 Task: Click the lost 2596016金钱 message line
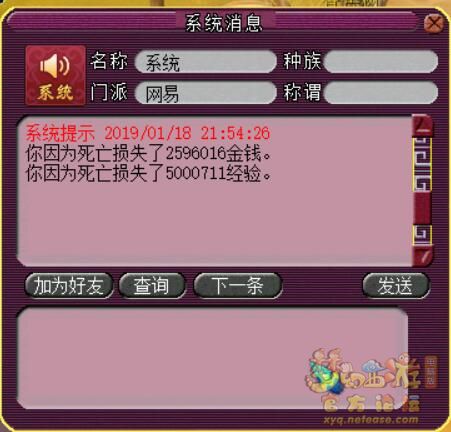point(149,153)
